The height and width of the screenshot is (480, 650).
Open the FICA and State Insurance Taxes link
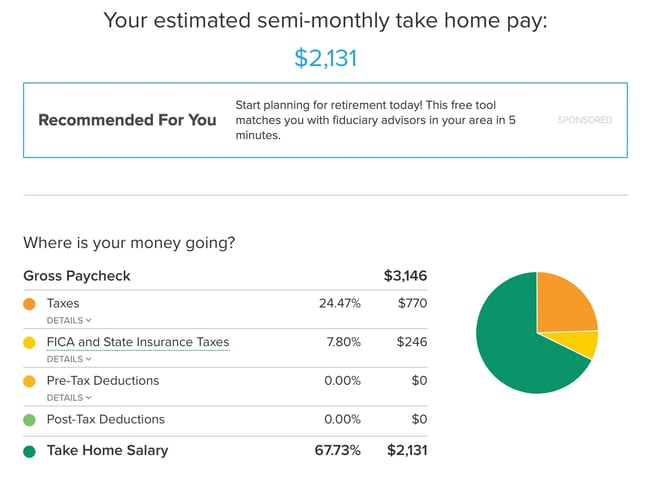click(138, 342)
